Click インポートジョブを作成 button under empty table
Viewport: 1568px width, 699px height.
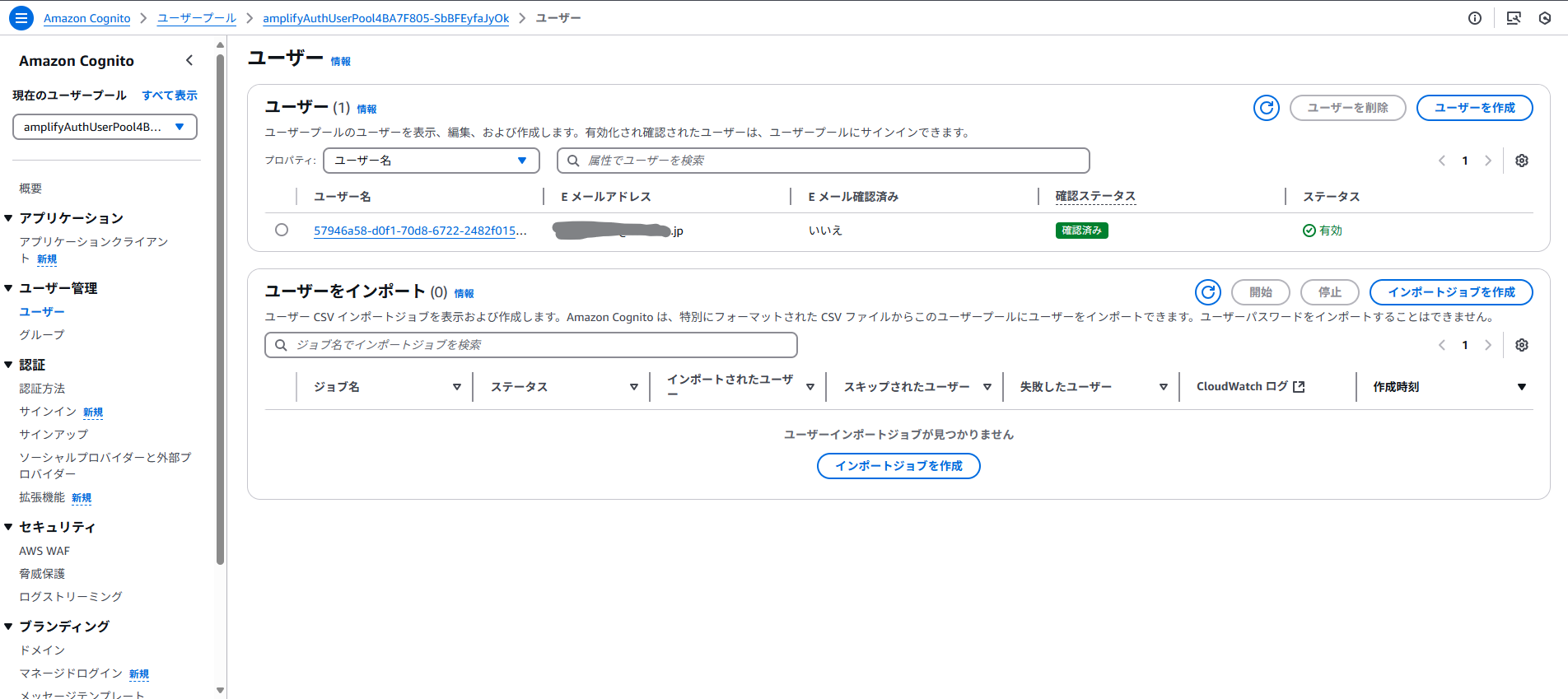pos(898,466)
